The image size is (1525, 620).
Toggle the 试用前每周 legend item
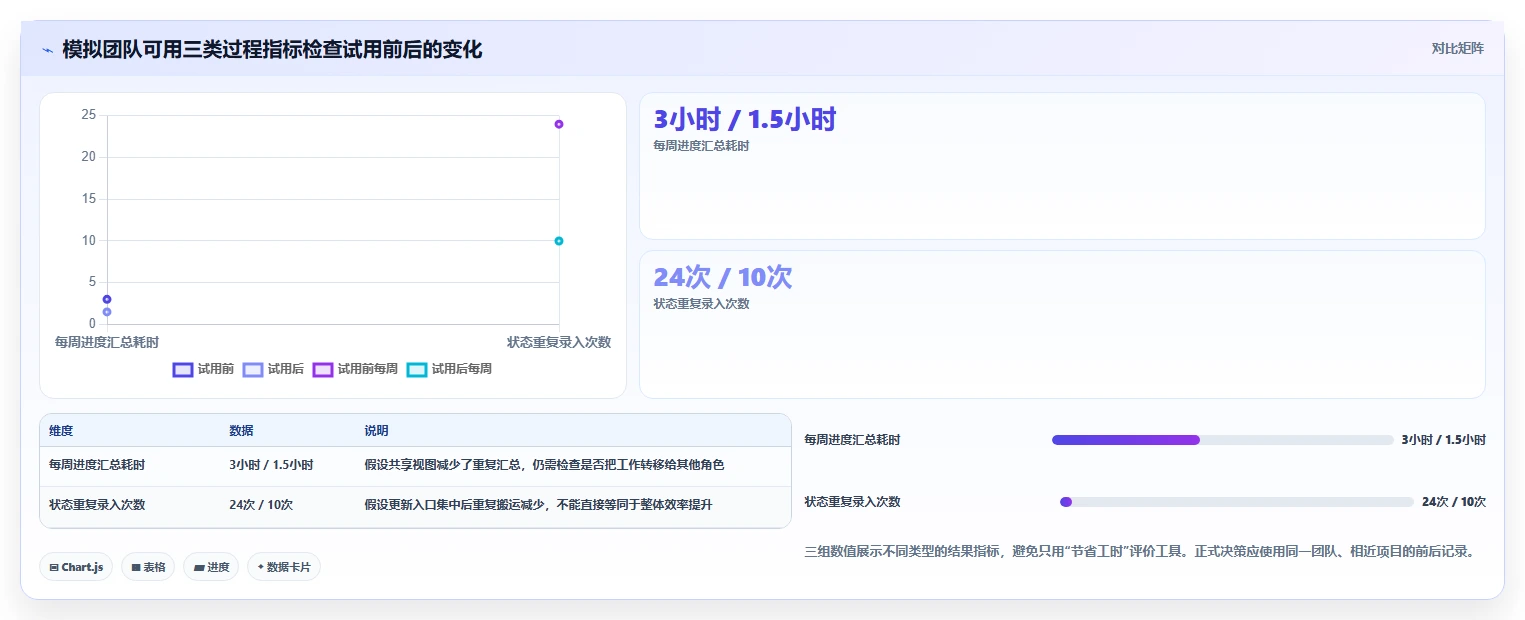(x=355, y=369)
